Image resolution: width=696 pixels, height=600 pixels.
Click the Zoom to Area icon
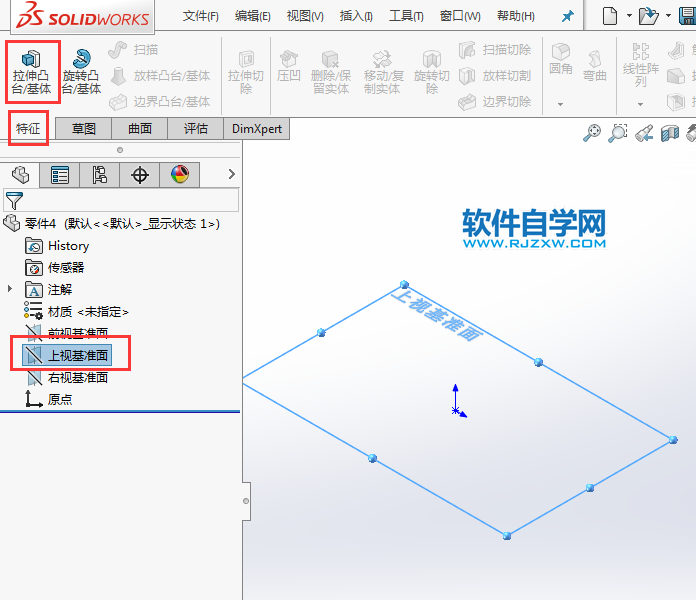[x=618, y=133]
